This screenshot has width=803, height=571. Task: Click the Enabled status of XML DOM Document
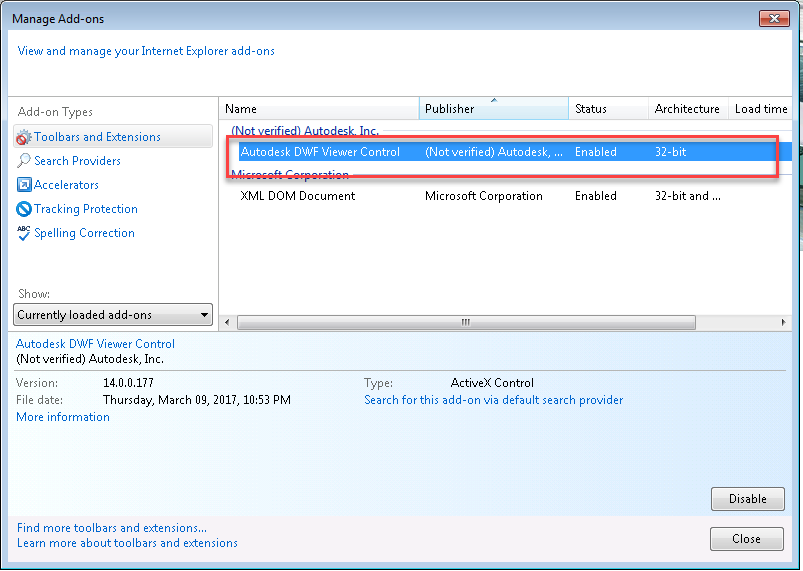(x=596, y=196)
